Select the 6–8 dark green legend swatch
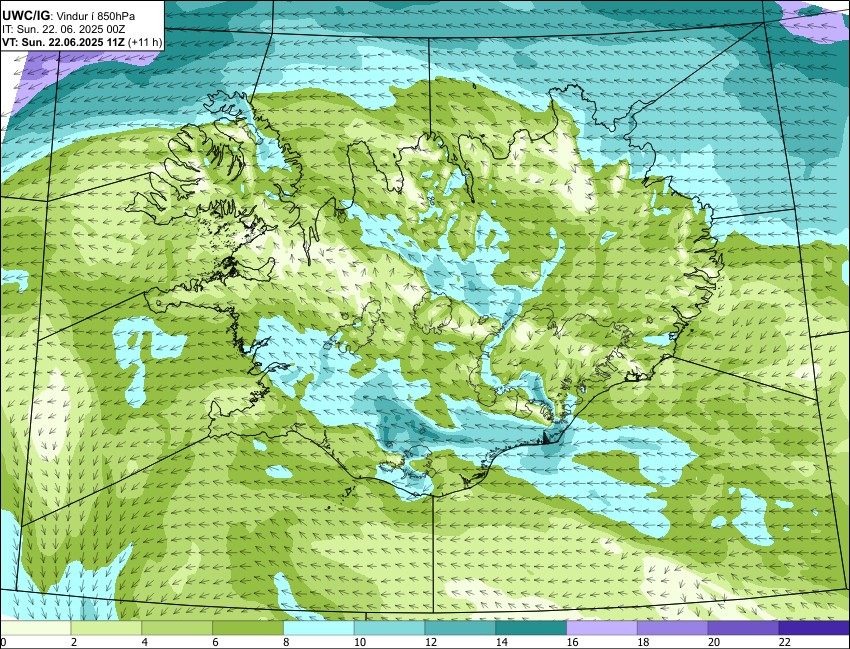Screen dimensions: 850x649 point(248,628)
